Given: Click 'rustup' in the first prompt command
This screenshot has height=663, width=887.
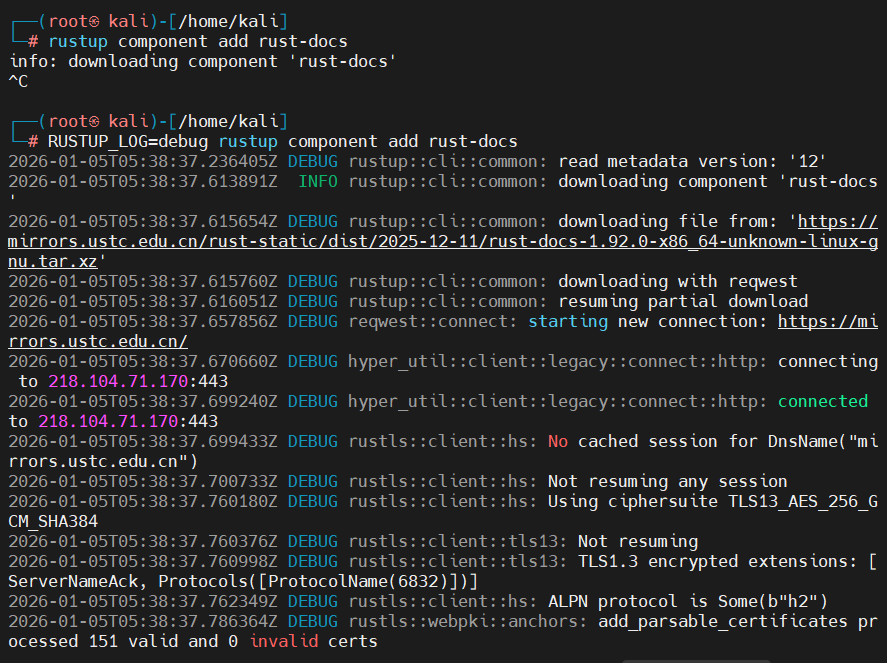Looking at the screenshot, I should (x=78, y=41).
